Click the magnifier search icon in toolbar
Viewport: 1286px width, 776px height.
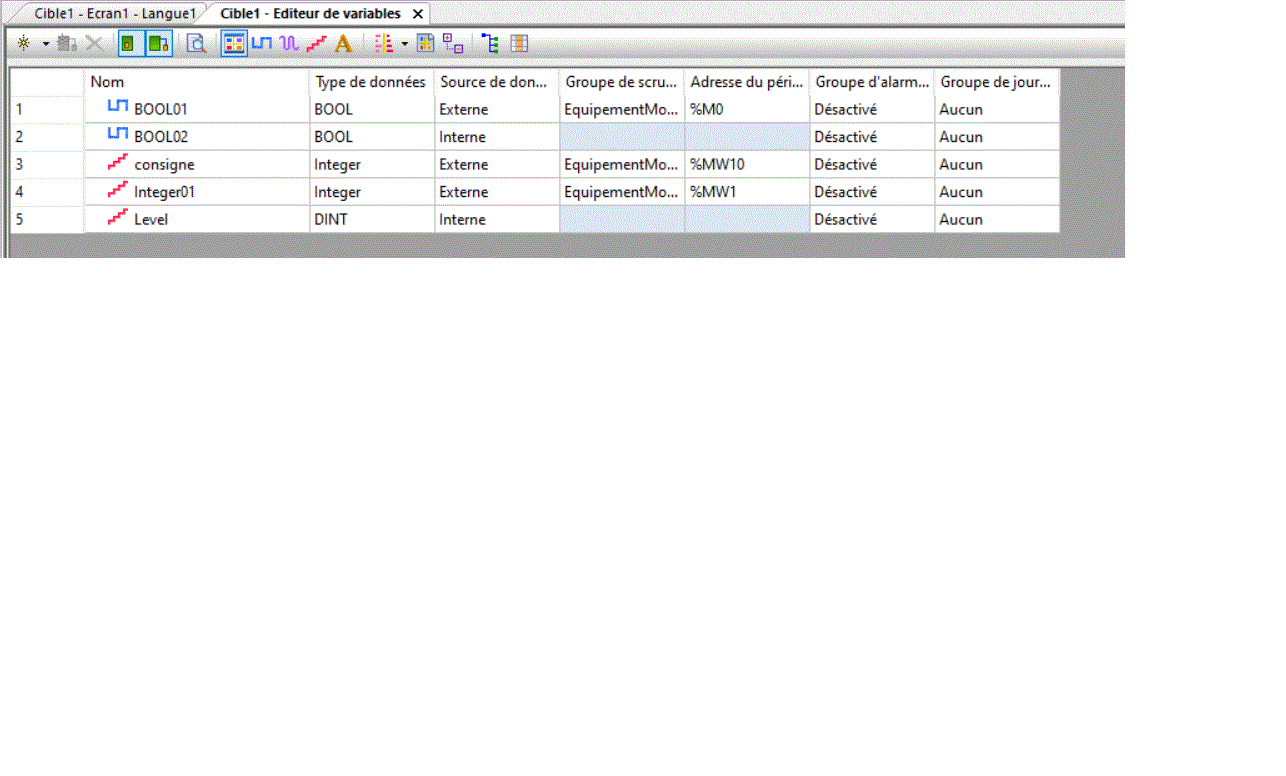point(197,44)
